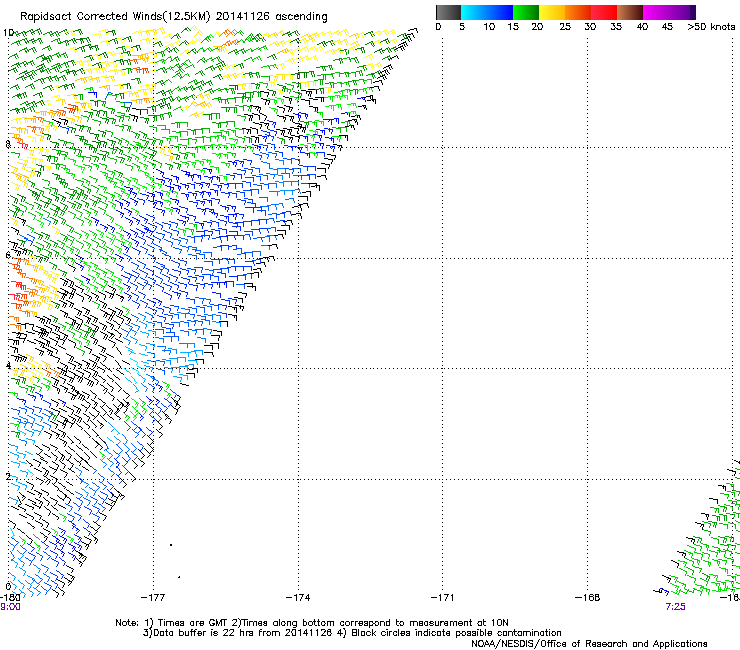Click the latitude label 2
This screenshot has height=650, width=740.
pos(8,476)
